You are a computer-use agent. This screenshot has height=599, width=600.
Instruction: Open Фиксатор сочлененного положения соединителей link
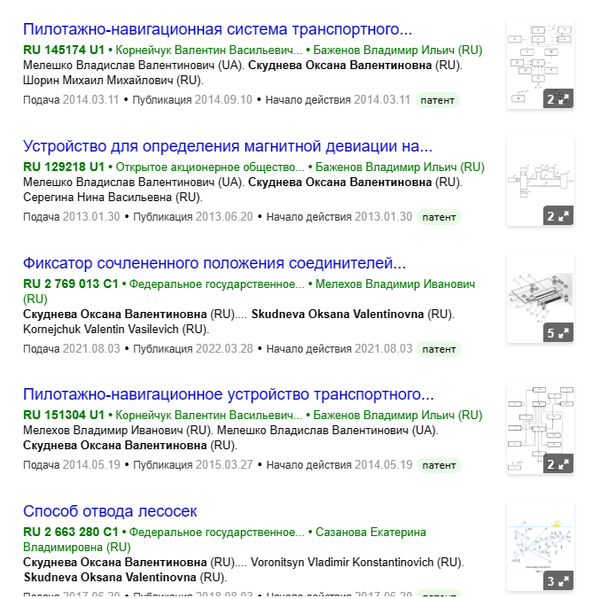click(214, 263)
